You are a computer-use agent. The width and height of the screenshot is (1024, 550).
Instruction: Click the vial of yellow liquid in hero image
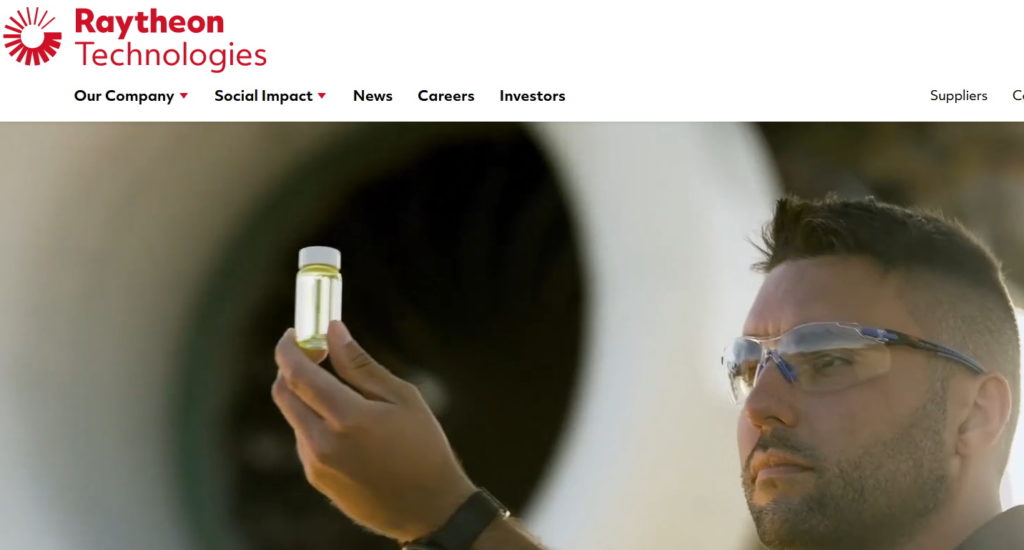coord(318,300)
